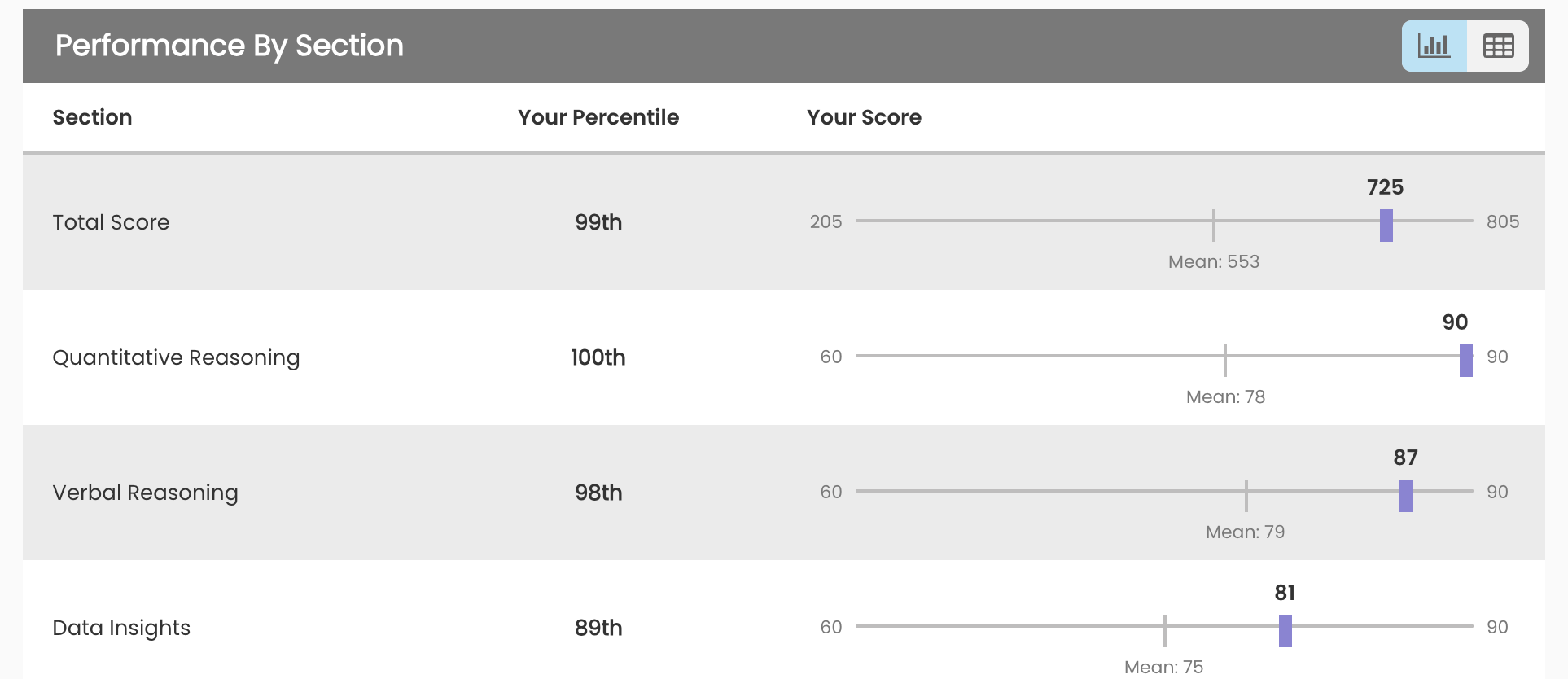This screenshot has width=1568, height=679.
Task: Open the Performance By Section title bar
Action: click(229, 46)
